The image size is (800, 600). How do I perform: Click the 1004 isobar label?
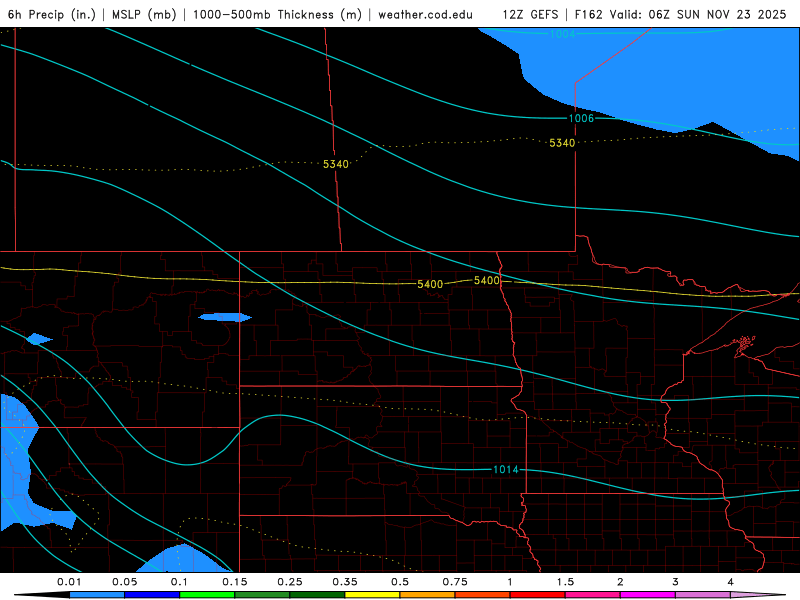[562, 34]
